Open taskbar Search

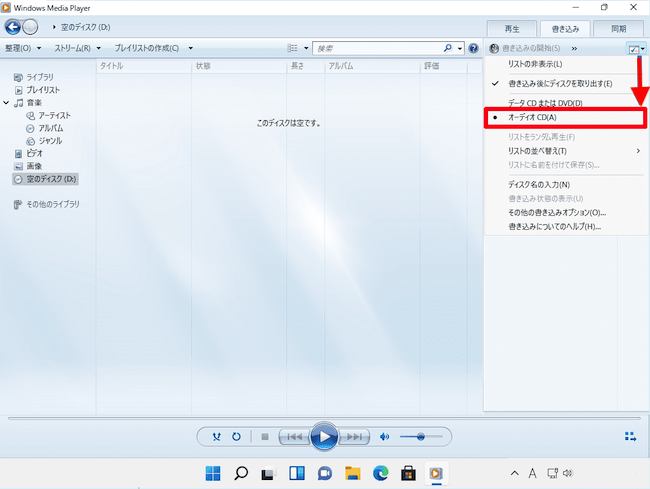click(241, 473)
